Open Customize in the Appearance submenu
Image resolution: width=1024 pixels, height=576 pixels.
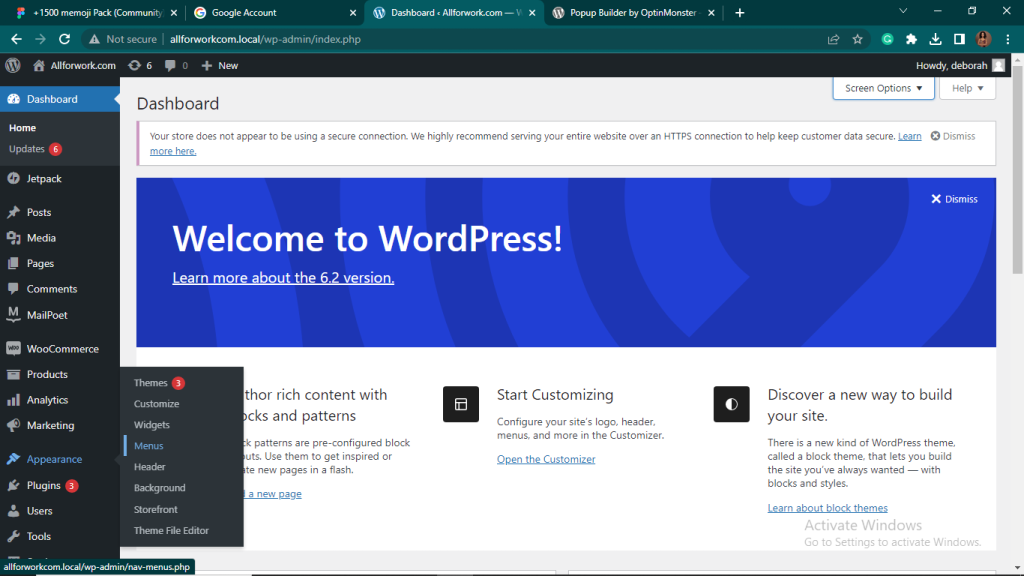pyautogui.click(x=157, y=404)
